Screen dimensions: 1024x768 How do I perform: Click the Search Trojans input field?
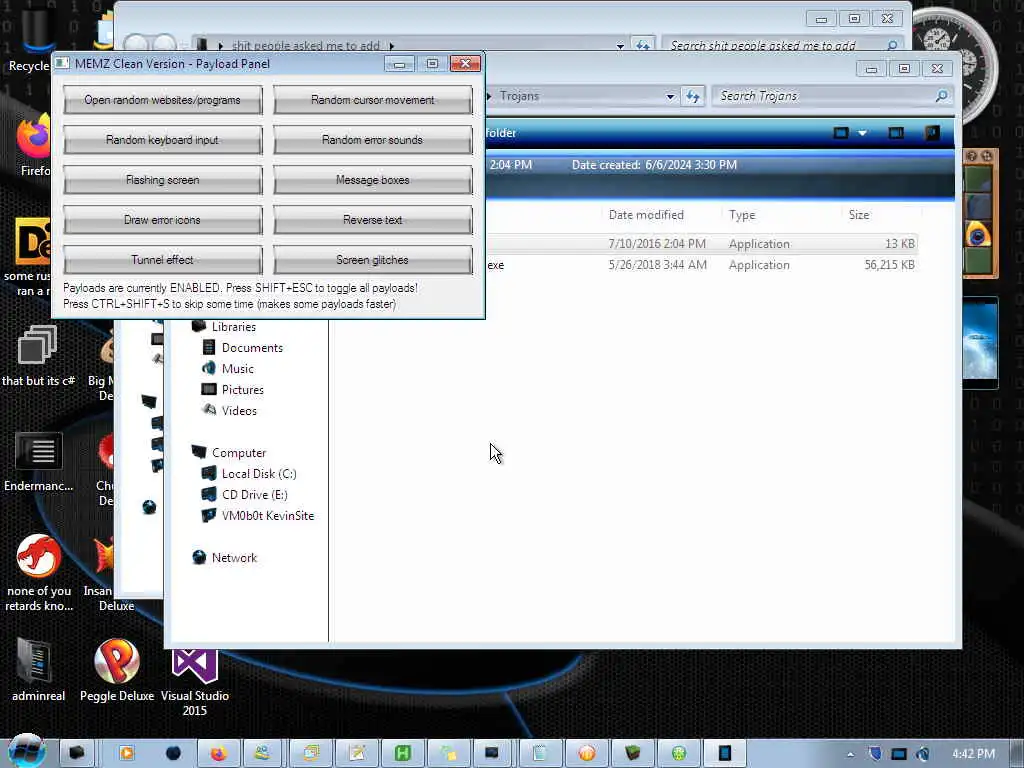point(831,96)
